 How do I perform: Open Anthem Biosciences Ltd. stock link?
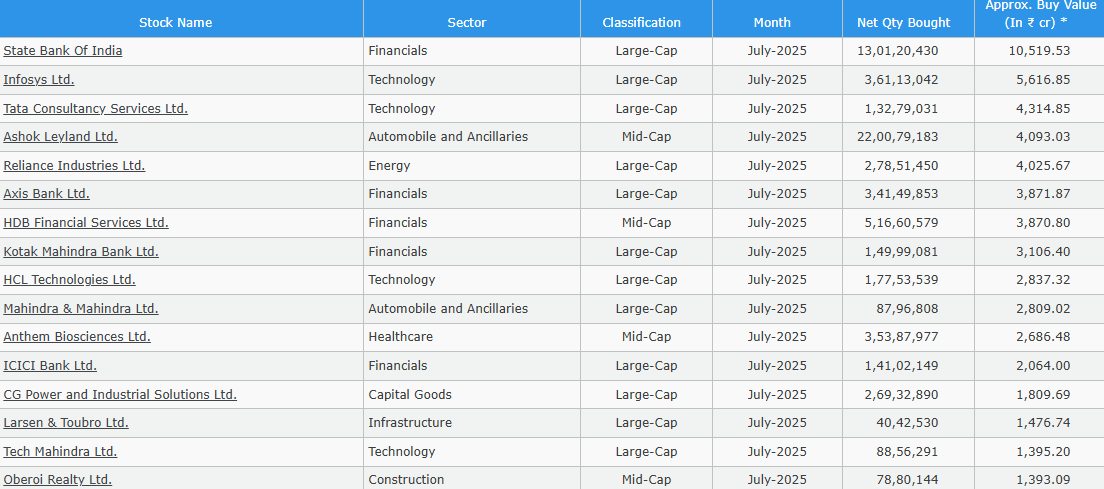(77, 337)
